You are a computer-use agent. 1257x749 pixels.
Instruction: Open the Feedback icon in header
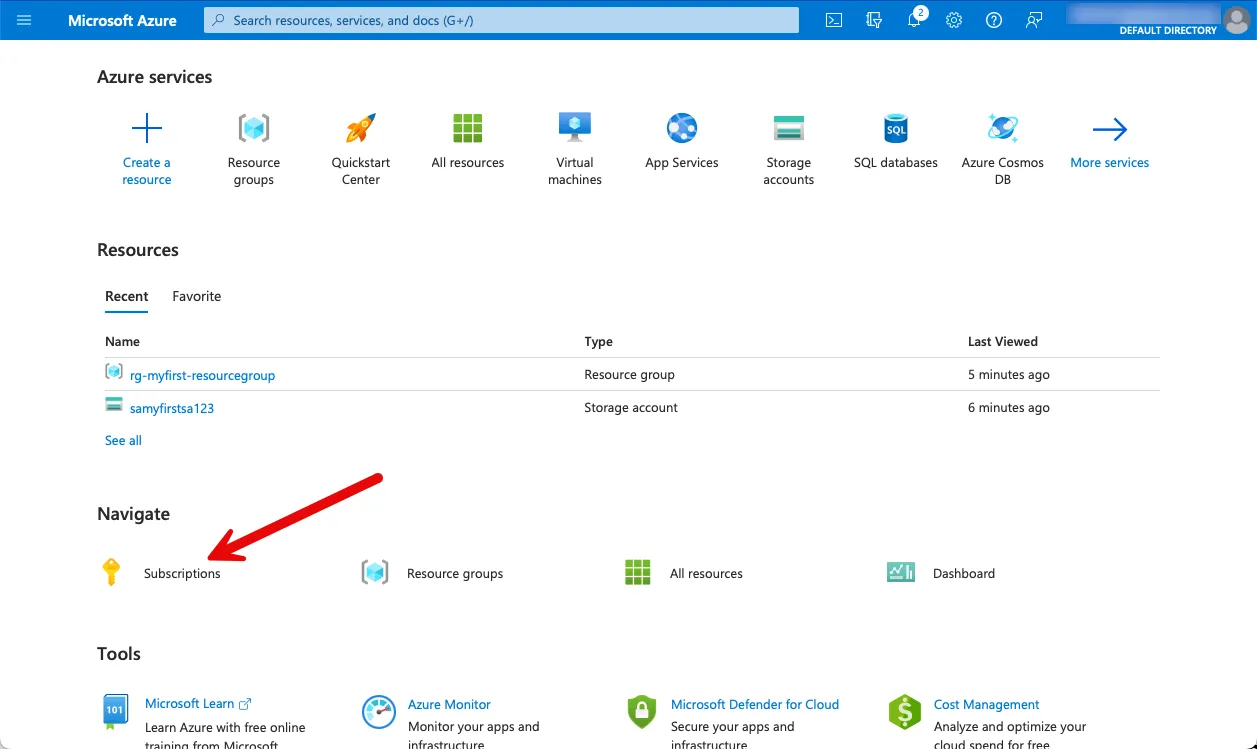pyautogui.click(x=1034, y=20)
